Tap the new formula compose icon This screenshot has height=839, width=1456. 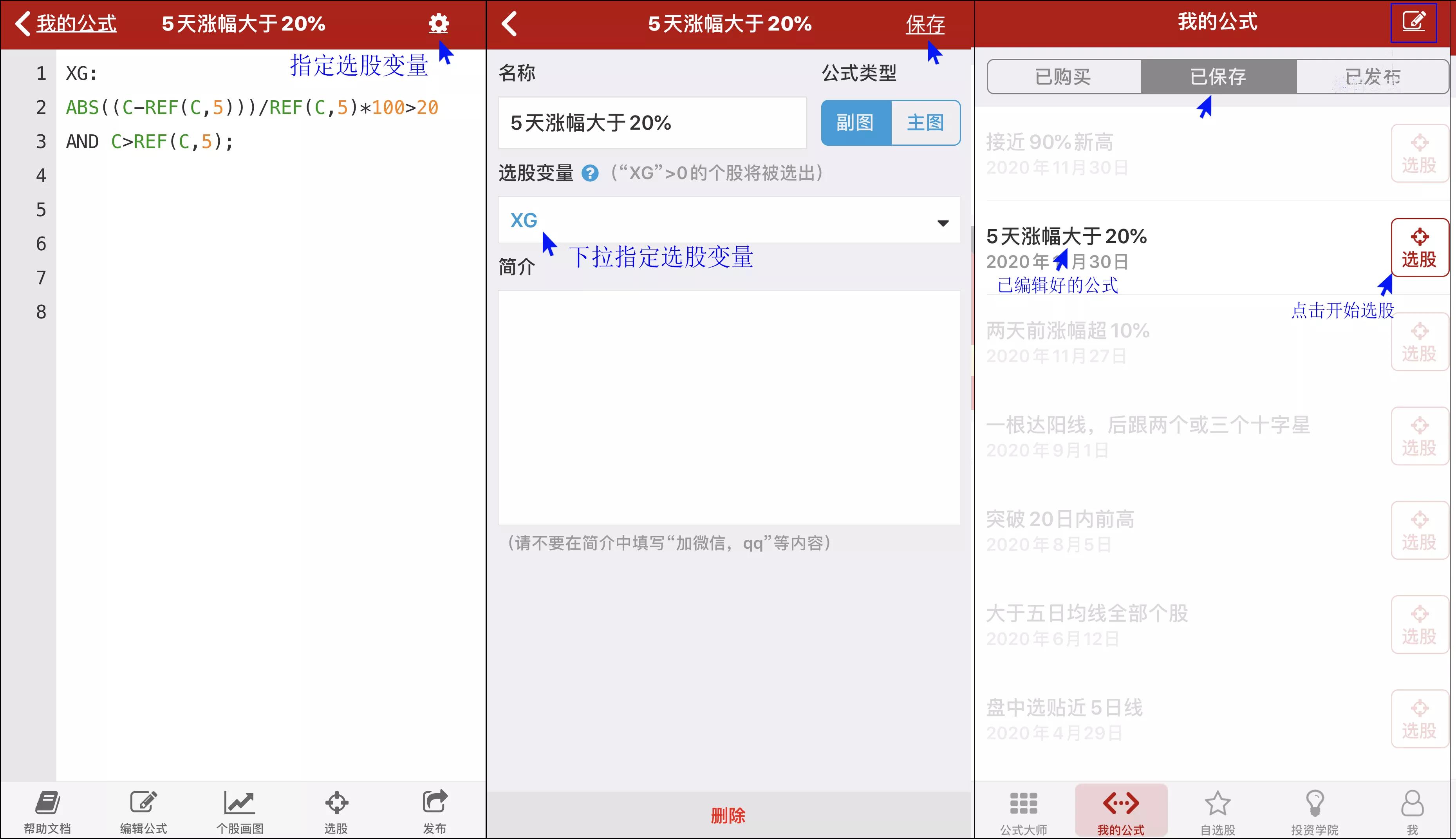click(x=1414, y=22)
